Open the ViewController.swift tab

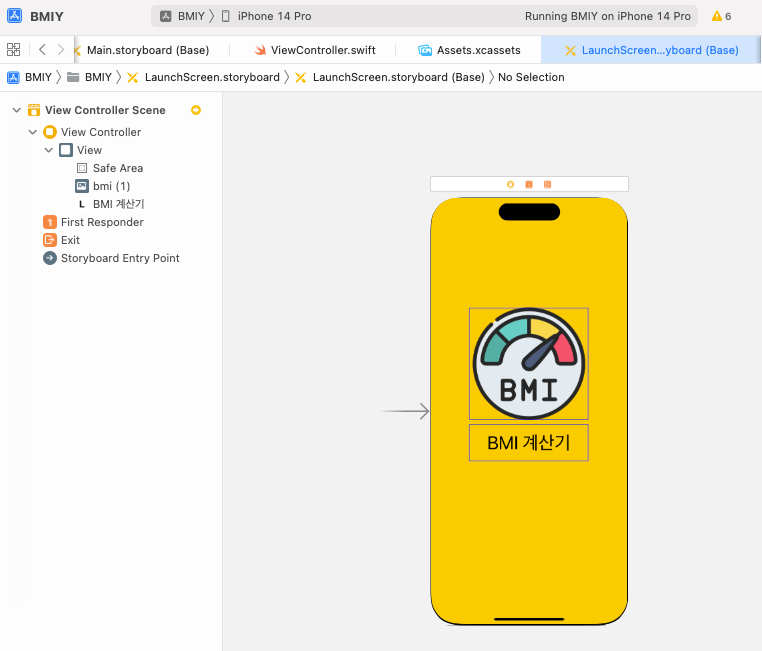tap(322, 50)
